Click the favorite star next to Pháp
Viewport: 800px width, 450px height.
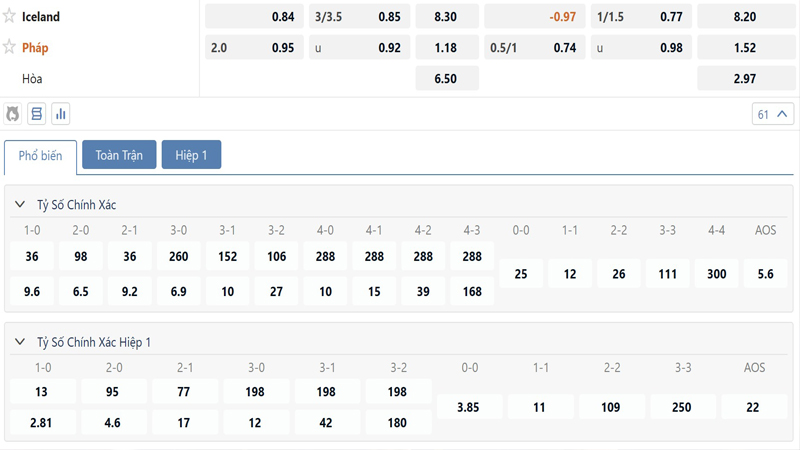pyautogui.click(x=10, y=47)
